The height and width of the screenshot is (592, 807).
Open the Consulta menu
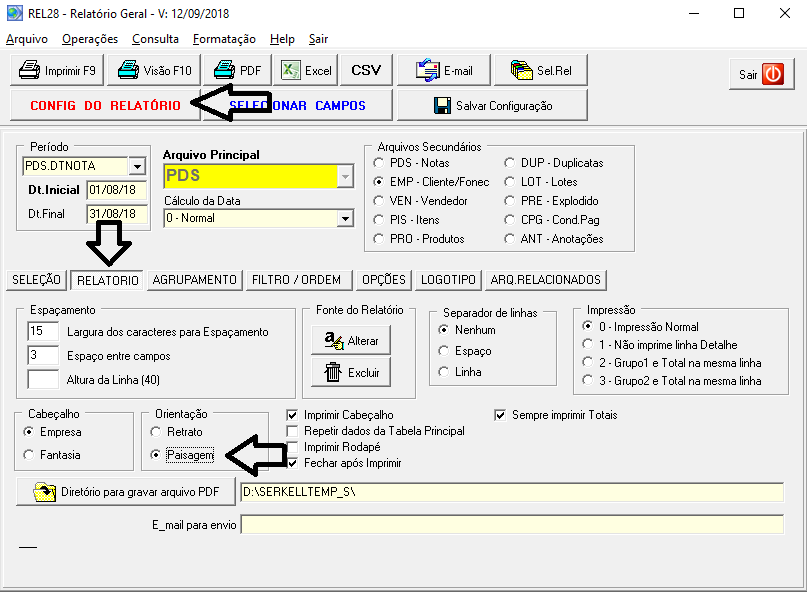(x=155, y=39)
